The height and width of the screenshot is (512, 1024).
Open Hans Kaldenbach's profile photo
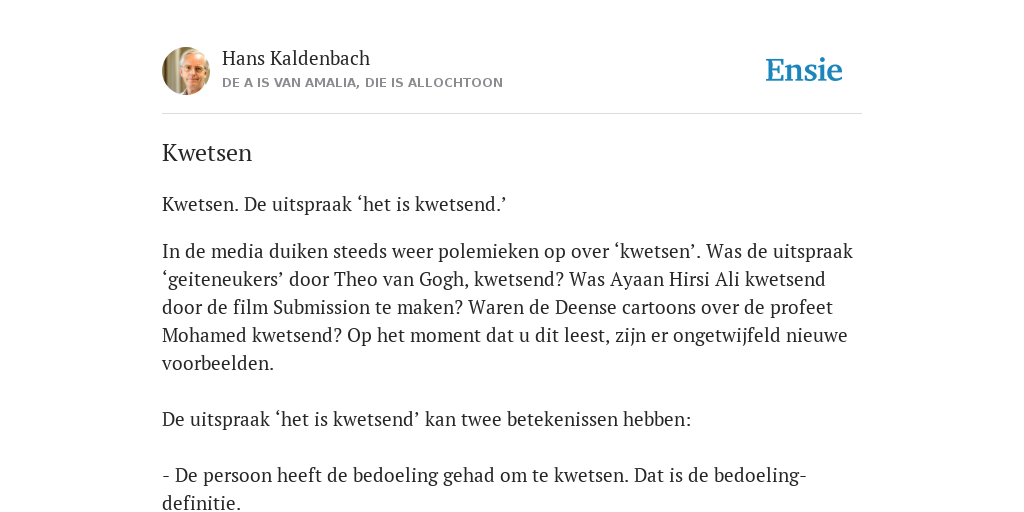coord(186,71)
